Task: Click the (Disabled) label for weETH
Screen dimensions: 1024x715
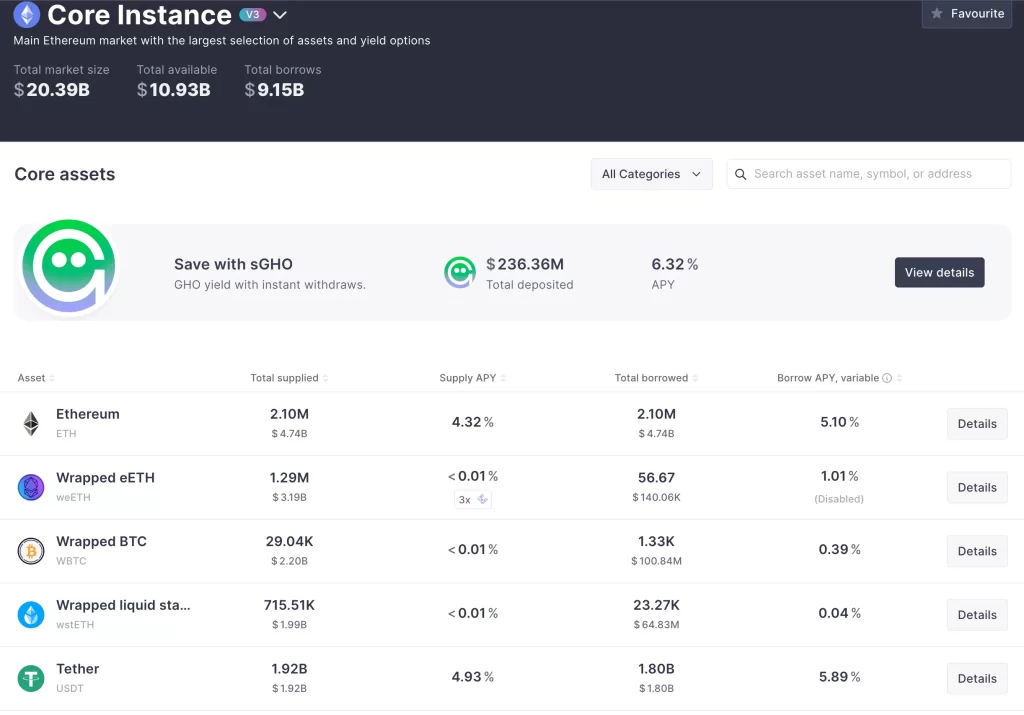Action: [839, 499]
